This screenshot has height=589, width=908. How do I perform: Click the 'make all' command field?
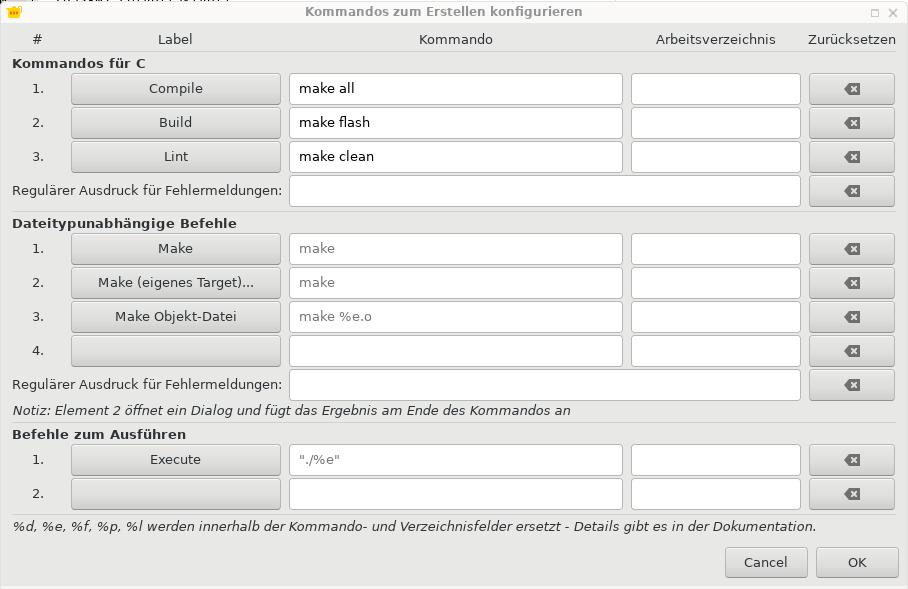(455, 89)
